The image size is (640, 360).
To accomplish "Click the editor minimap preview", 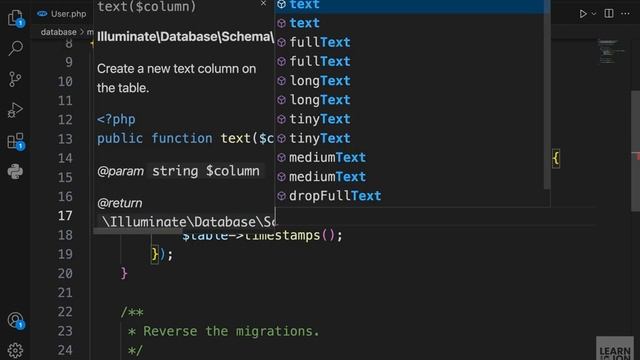I will pyautogui.click(x=611, y=51).
